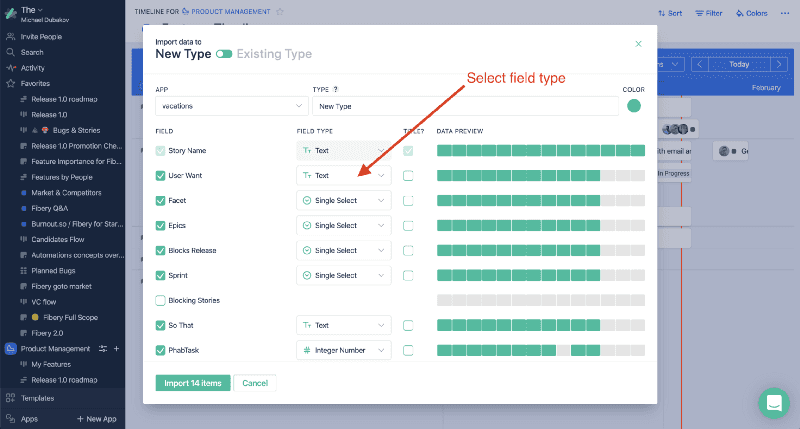
Task: Mark User Want as title field
Action: click(408, 175)
